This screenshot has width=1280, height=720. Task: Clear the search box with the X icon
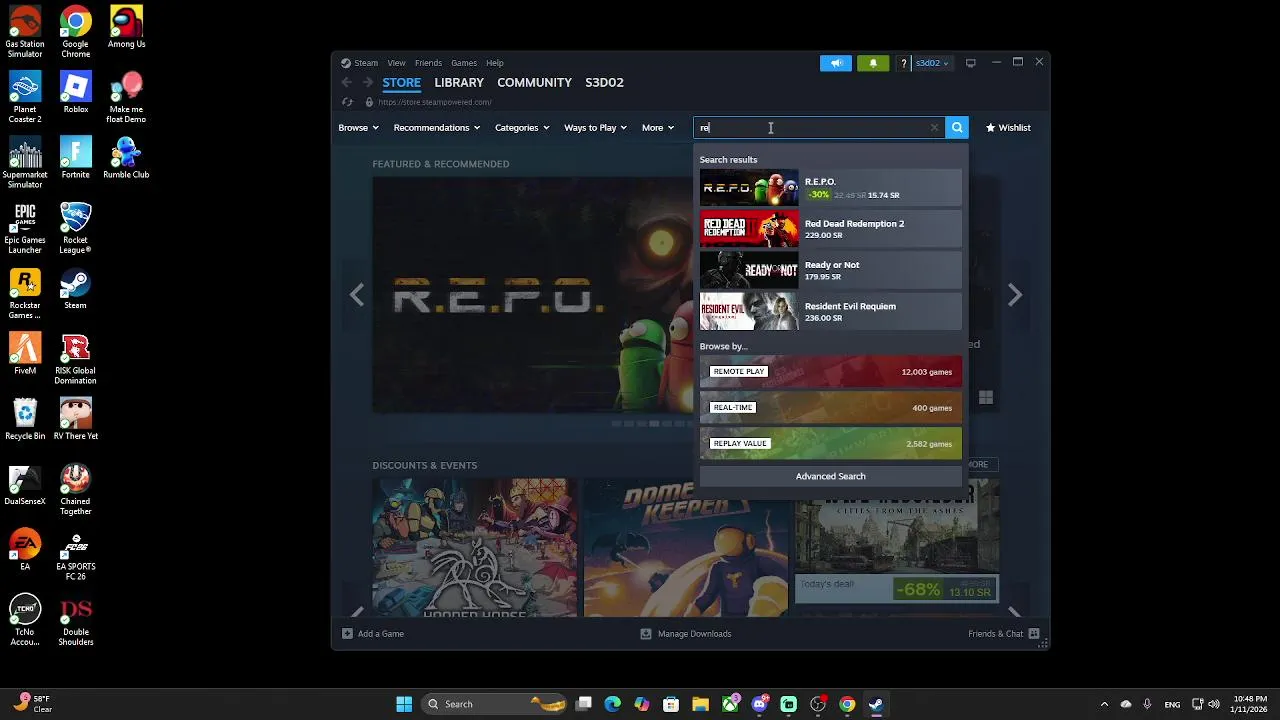click(934, 128)
